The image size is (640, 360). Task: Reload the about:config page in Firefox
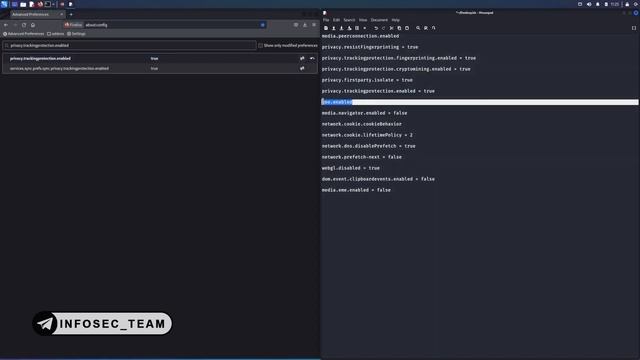24,25
